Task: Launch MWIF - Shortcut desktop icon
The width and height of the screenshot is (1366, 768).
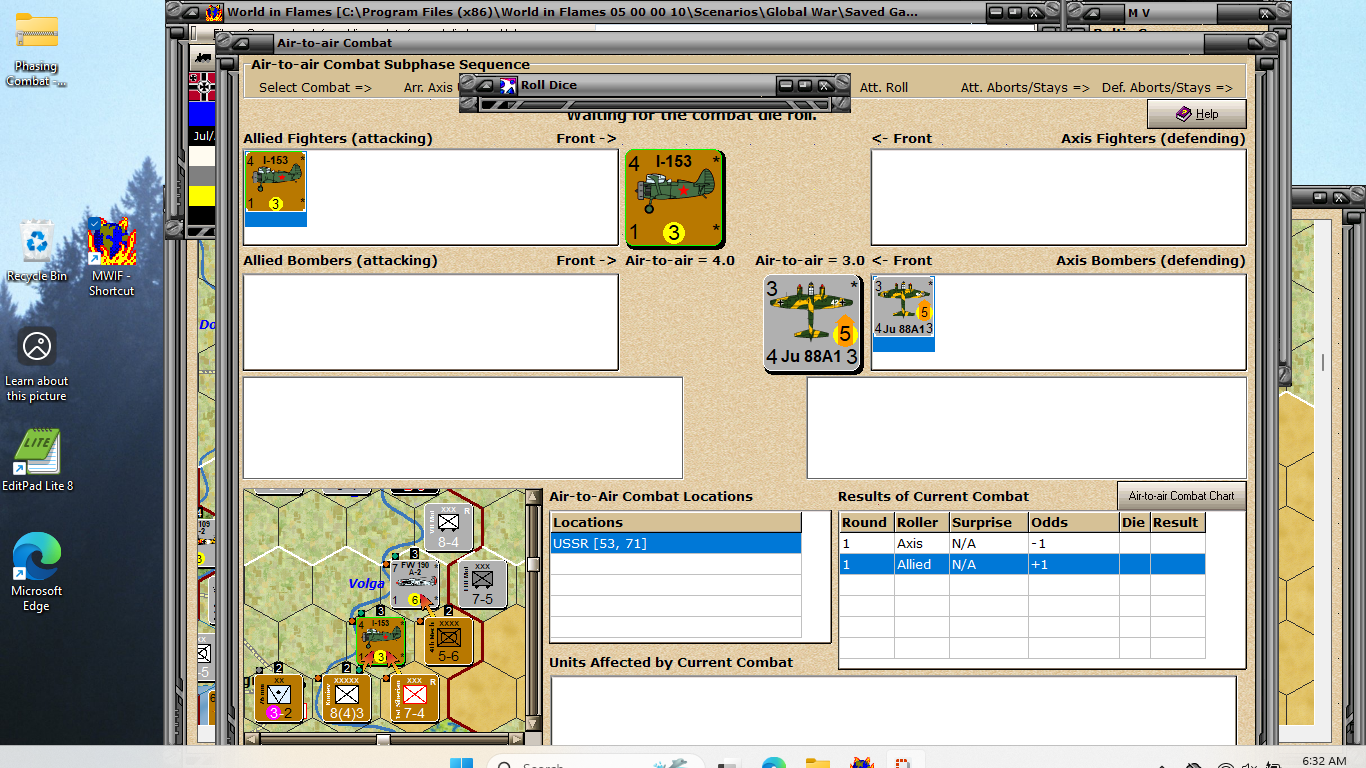Action: [111, 257]
